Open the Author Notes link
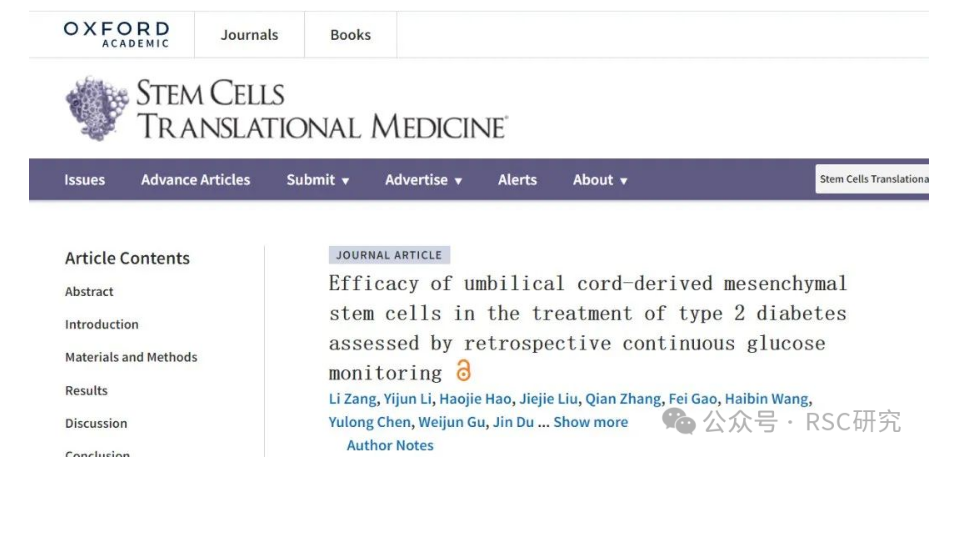Screen dimensions: 964x541 pos(390,446)
